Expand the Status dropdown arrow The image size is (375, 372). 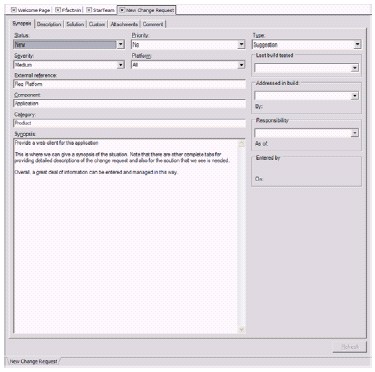(x=121, y=44)
